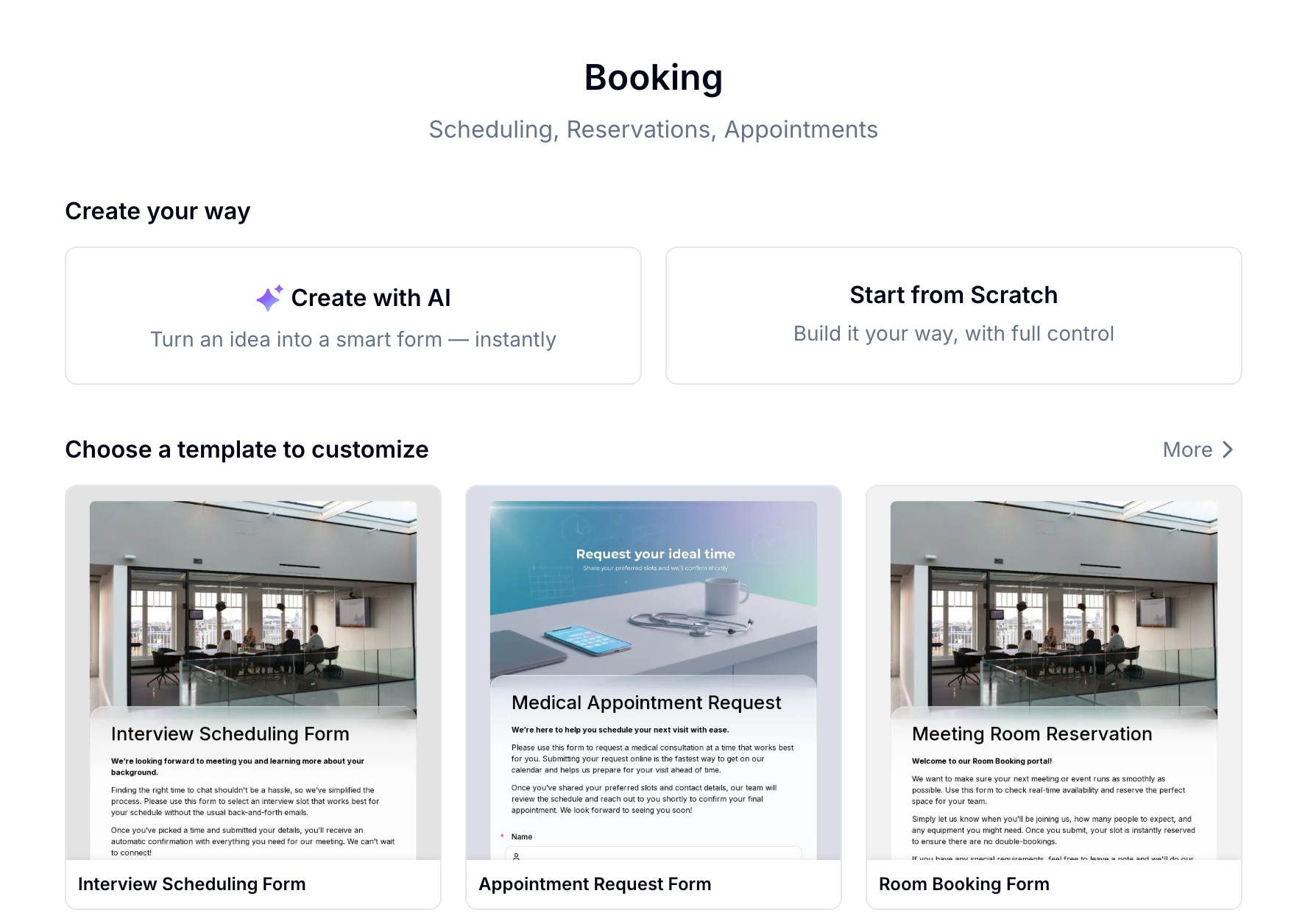Choose Start from Scratch
Screen dimensions: 1294x924
(953, 315)
